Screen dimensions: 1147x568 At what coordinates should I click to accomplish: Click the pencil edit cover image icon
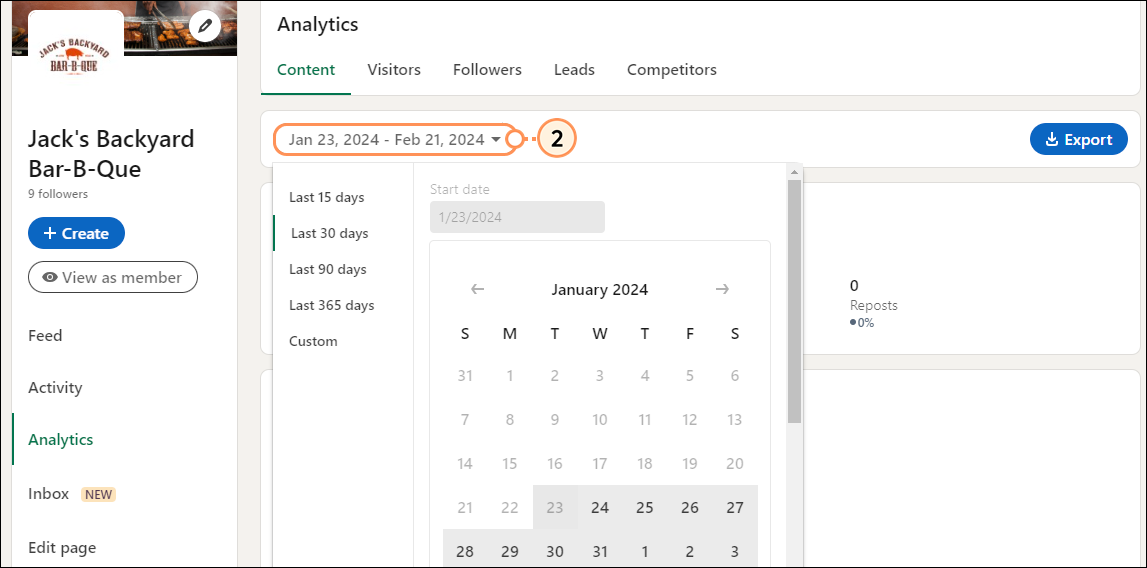[x=205, y=26]
